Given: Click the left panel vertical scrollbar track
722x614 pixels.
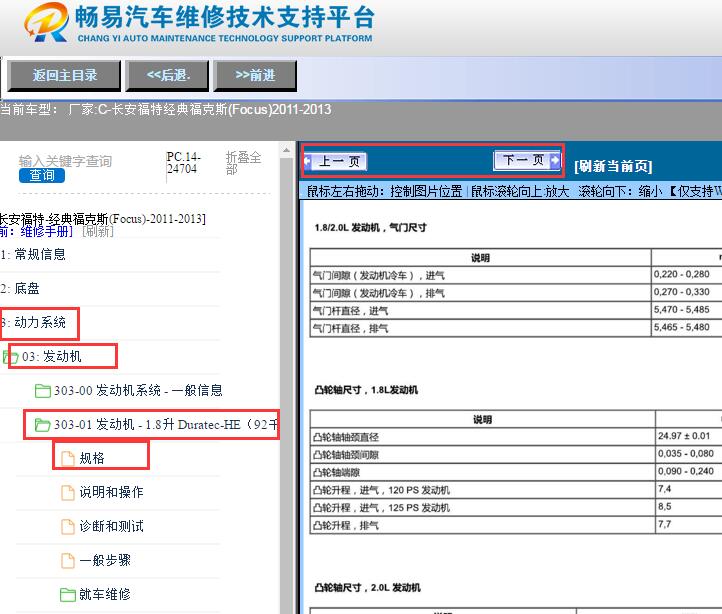Looking at the screenshot, I should [286, 385].
